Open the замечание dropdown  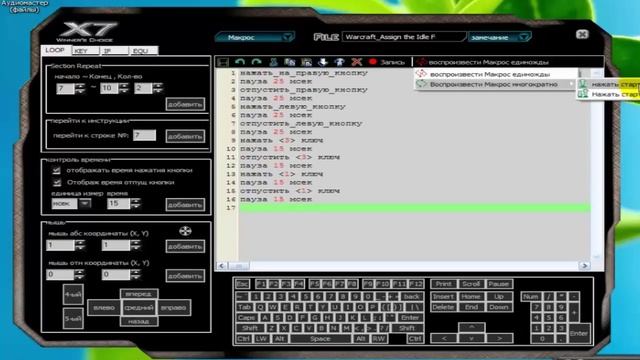[500, 37]
